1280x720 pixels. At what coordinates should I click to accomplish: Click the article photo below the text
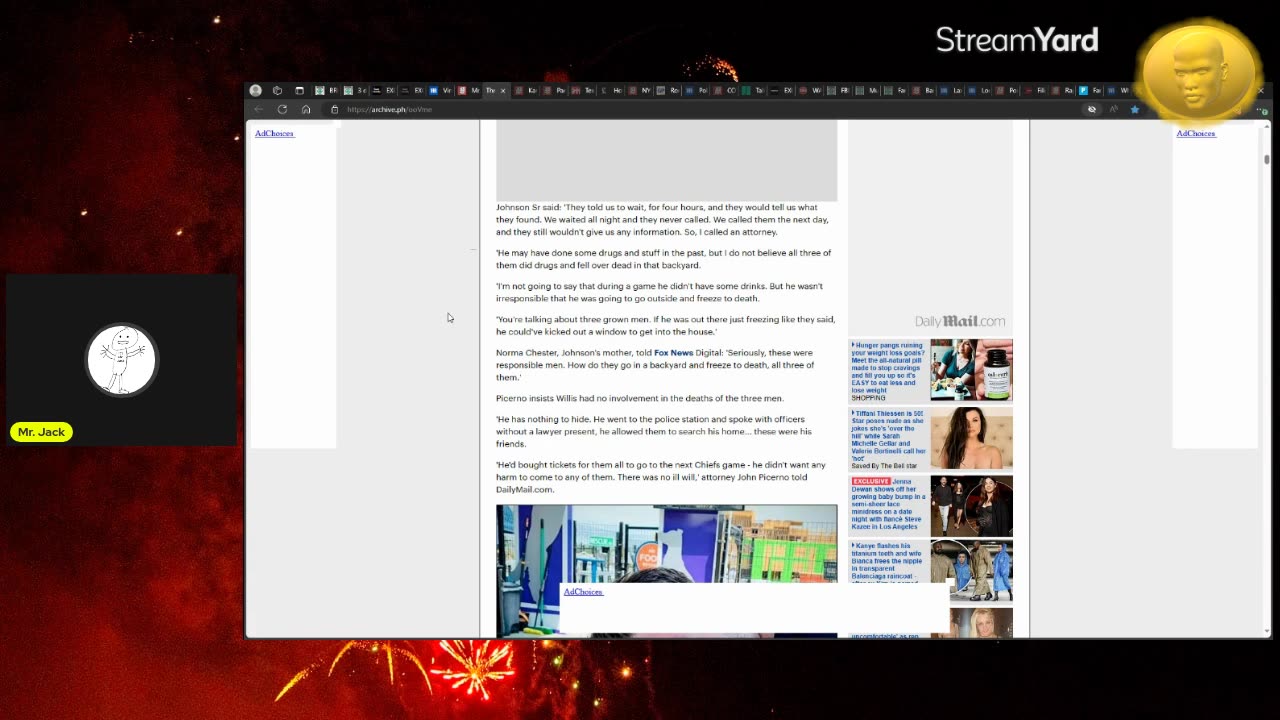click(666, 543)
